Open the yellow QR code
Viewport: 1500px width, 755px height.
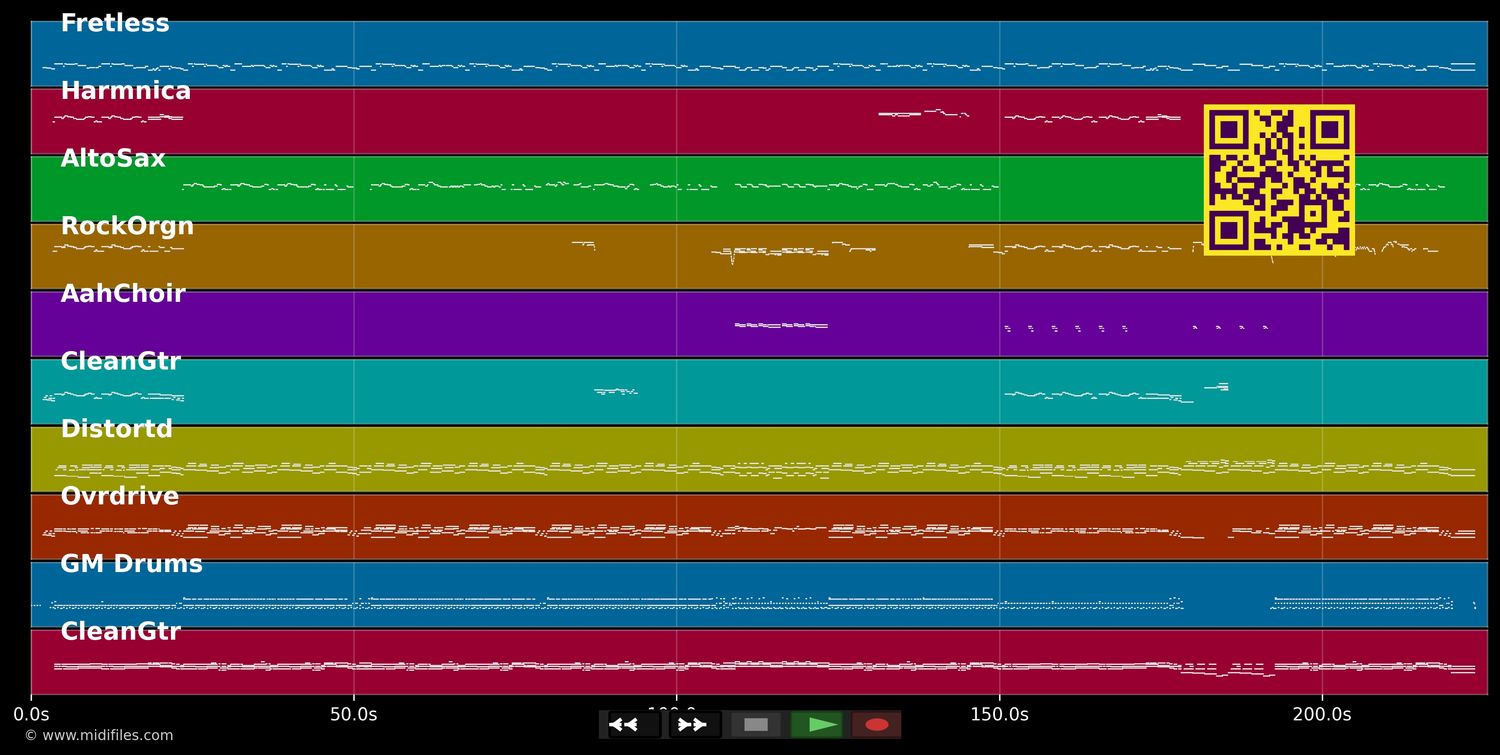point(1279,180)
